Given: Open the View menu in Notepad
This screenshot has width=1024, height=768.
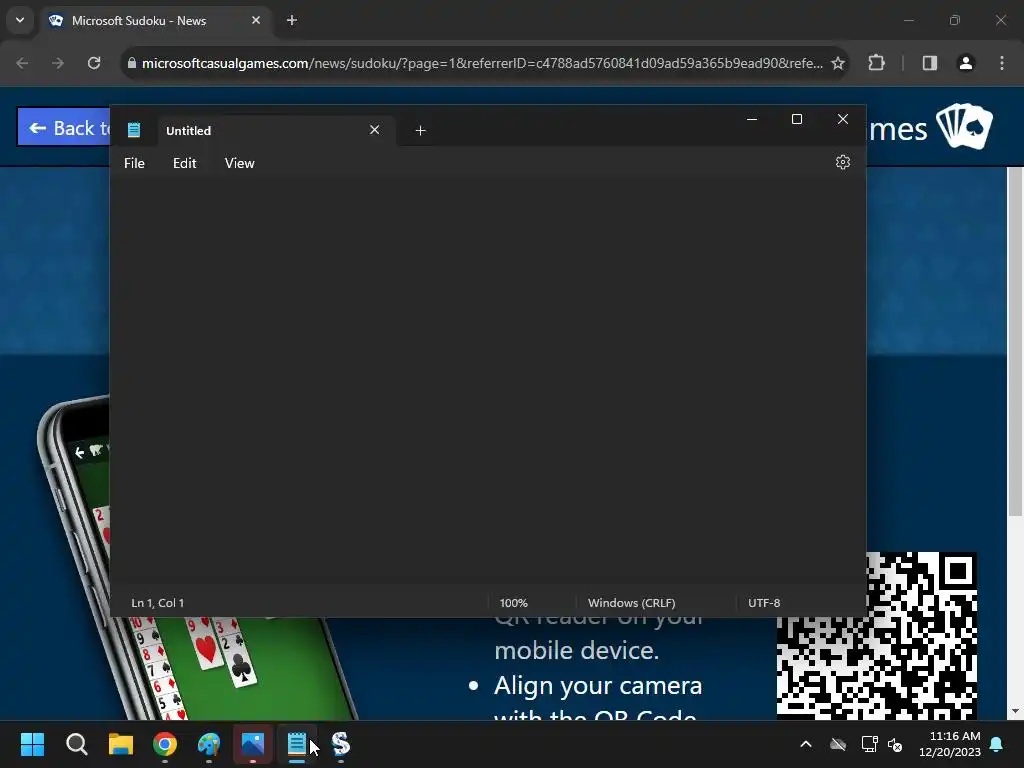Looking at the screenshot, I should (x=240, y=163).
